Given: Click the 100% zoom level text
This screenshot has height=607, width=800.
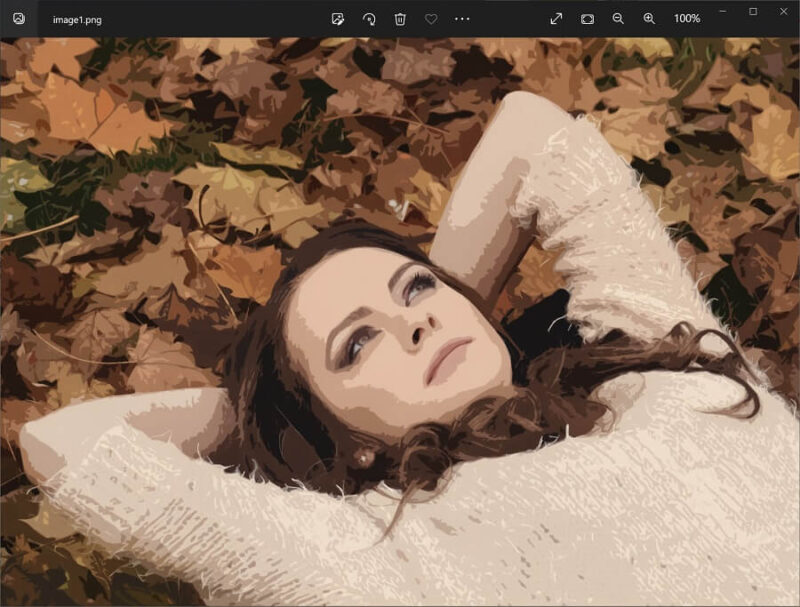Looking at the screenshot, I should pos(687,19).
